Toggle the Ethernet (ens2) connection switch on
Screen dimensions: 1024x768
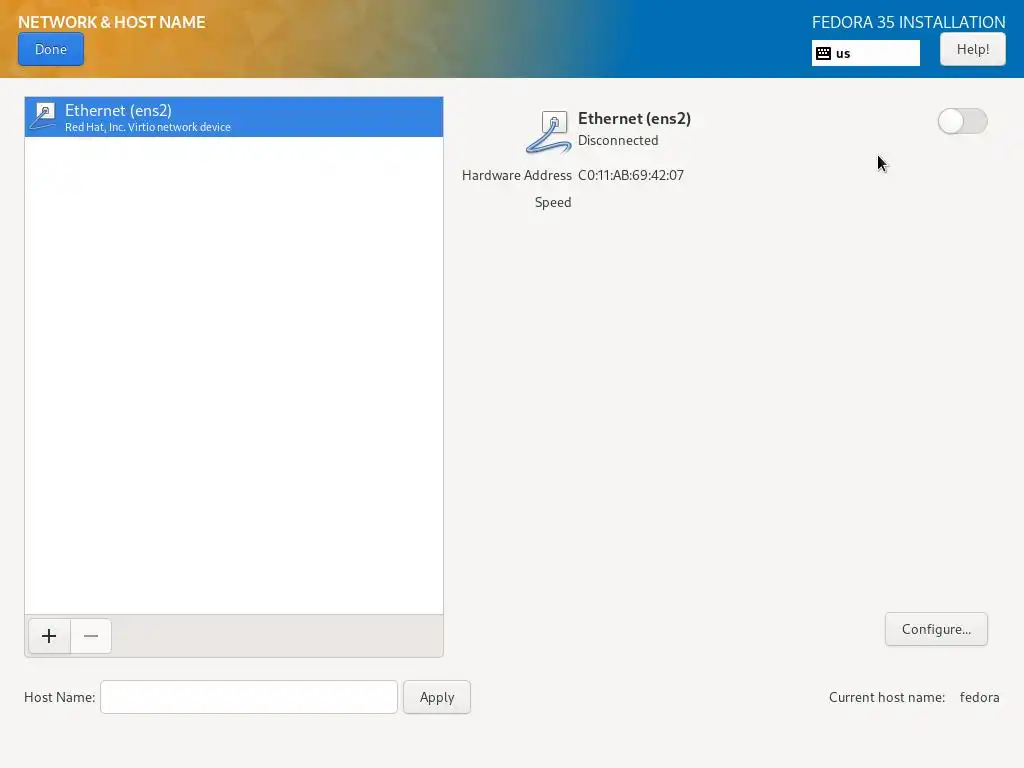click(x=962, y=121)
